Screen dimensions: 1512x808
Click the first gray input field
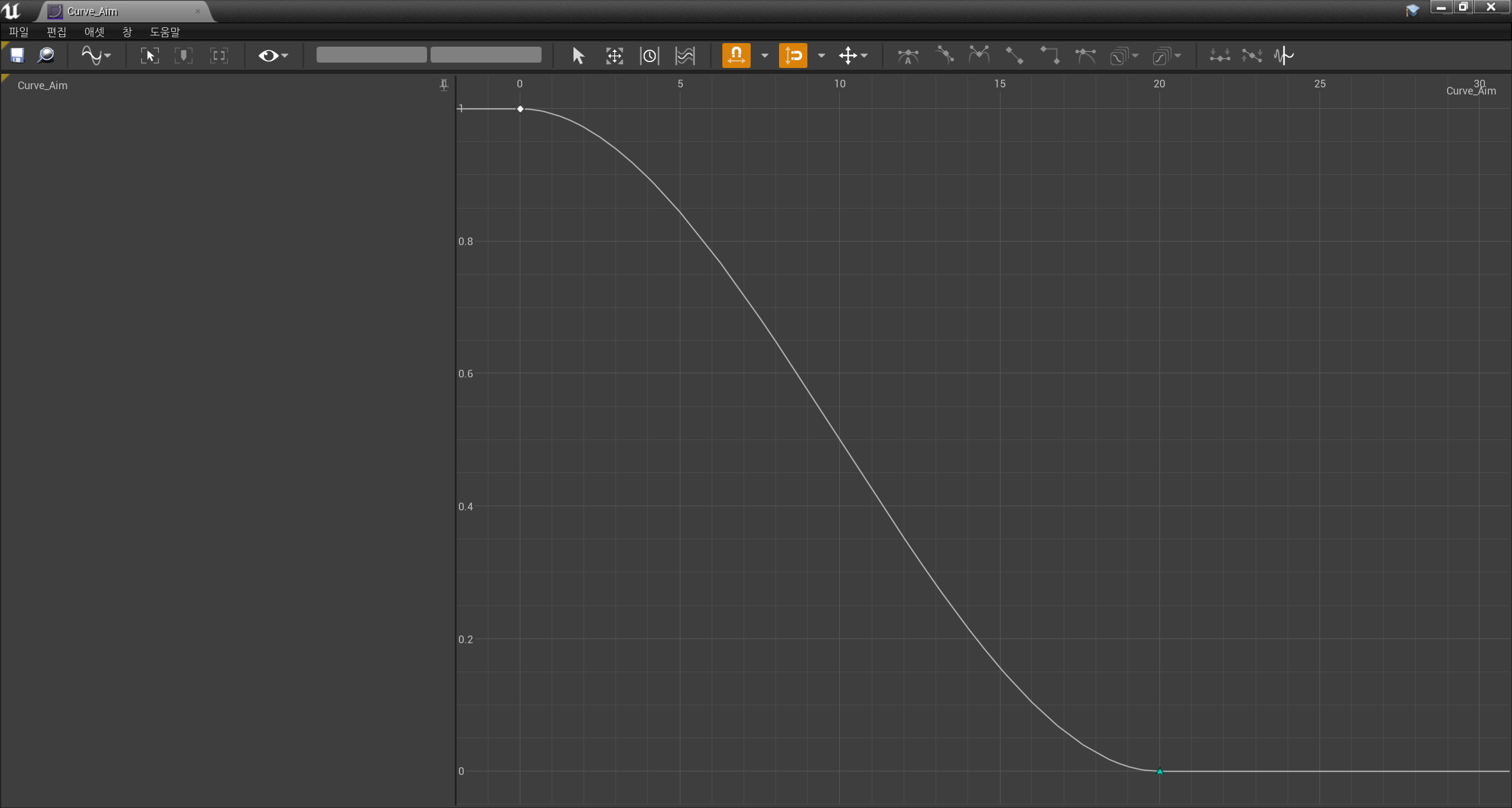[371, 55]
